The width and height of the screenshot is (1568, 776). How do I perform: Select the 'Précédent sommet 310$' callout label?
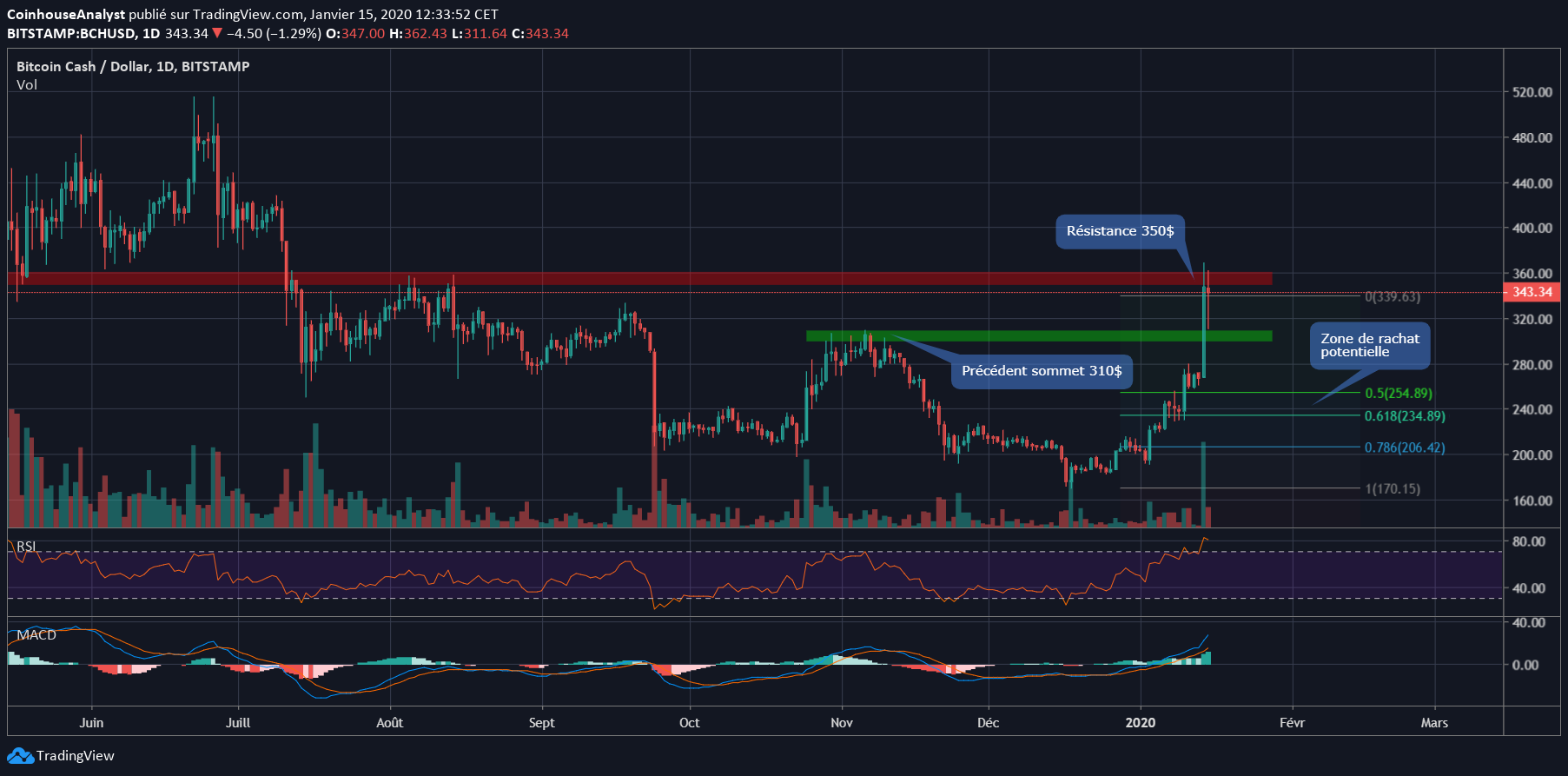(1042, 371)
